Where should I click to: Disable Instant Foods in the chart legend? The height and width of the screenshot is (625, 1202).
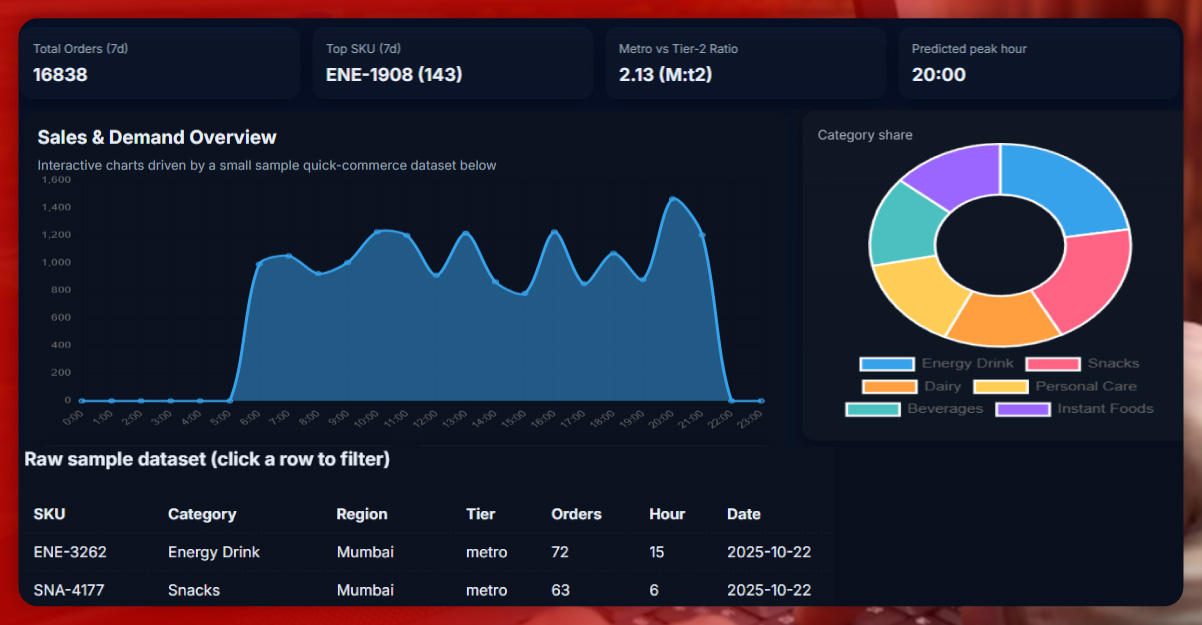coord(1023,409)
